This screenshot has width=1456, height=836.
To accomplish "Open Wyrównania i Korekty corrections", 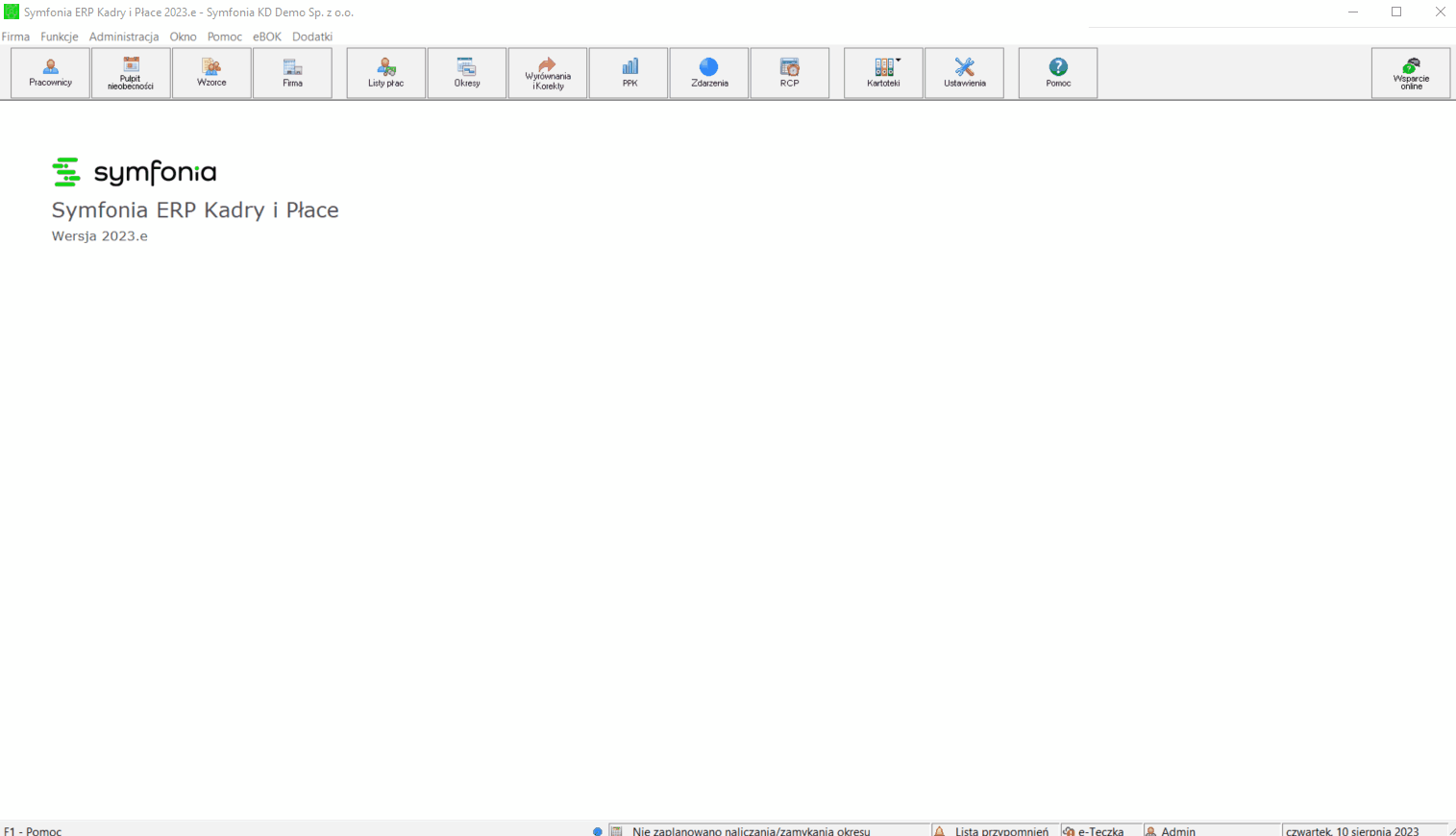I will point(548,73).
